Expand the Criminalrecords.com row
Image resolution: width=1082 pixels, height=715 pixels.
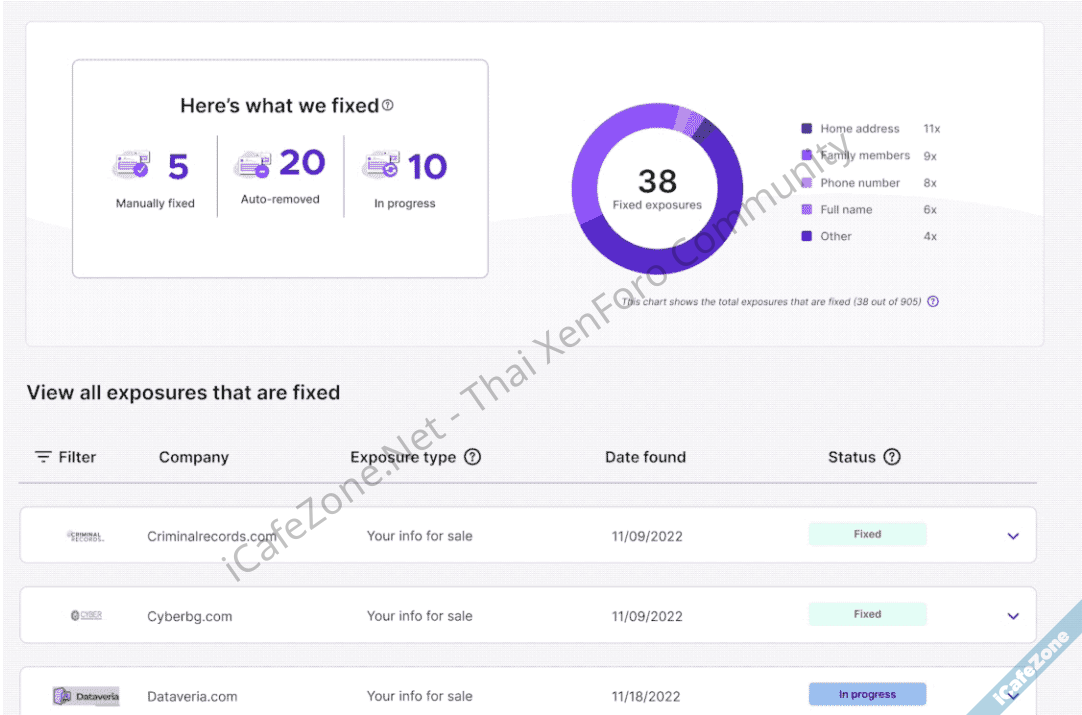[1013, 536]
